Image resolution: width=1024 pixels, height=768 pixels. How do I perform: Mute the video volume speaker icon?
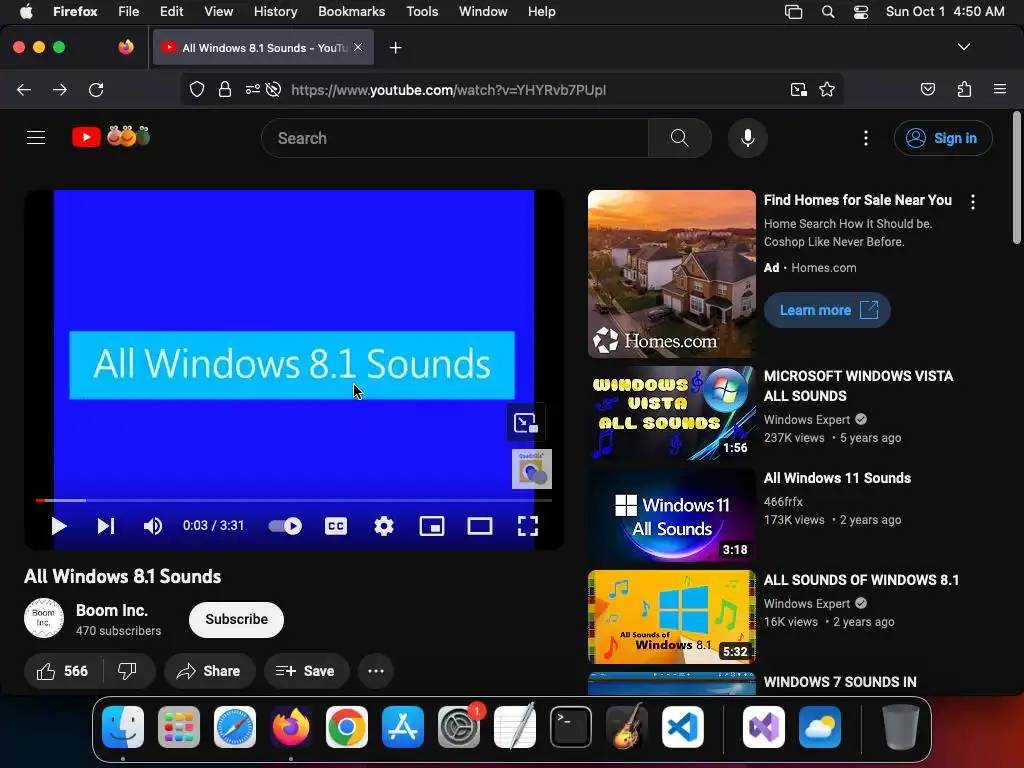[153, 526]
